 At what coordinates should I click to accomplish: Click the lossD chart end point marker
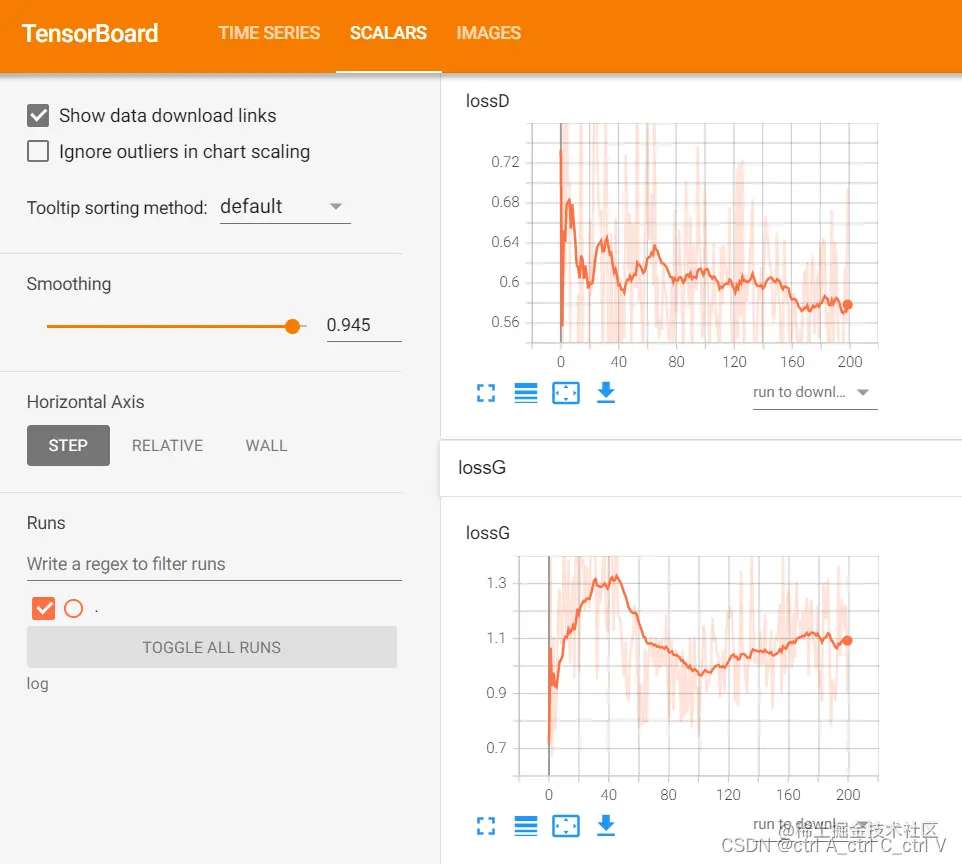[x=848, y=304]
